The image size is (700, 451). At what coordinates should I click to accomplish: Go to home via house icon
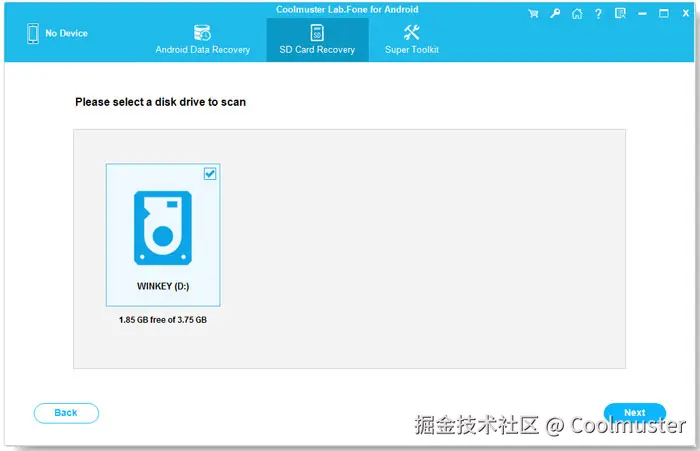coord(577,14)
